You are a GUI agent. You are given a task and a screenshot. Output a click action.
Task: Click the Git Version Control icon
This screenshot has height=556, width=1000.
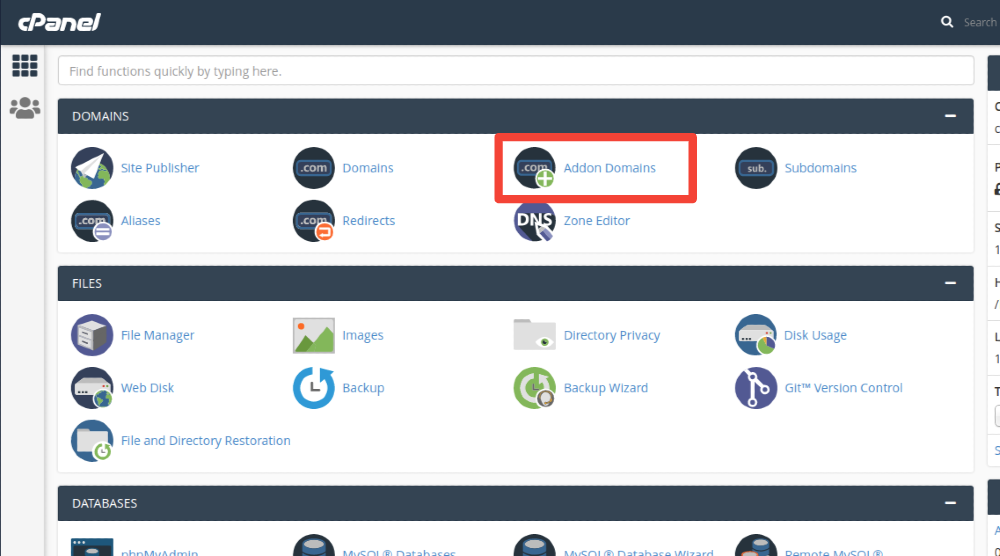point(756,388)
